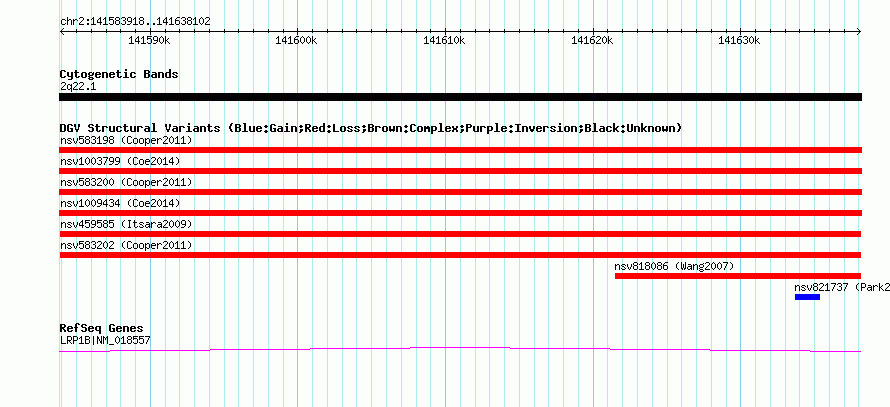Click the LRP1B|NM_018557 gene label
The height and width of the screenshot is (407, 890).
pyautogui.click(x=105, y=341)
